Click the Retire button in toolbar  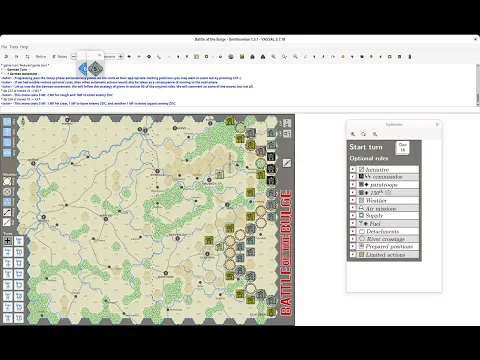(41, 57)
